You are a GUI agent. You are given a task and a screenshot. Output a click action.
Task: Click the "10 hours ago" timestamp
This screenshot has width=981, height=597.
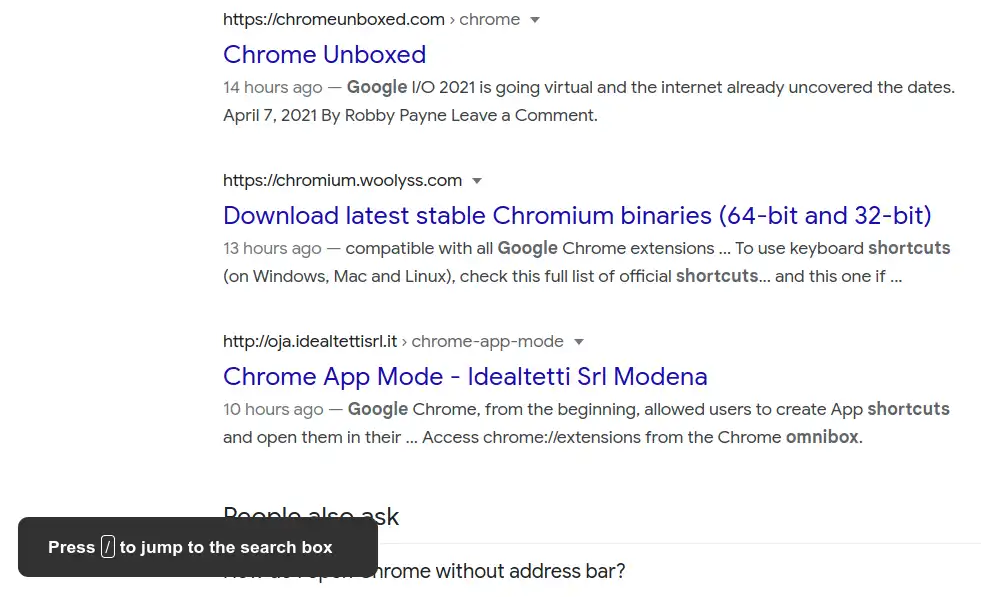coord(272,409)
